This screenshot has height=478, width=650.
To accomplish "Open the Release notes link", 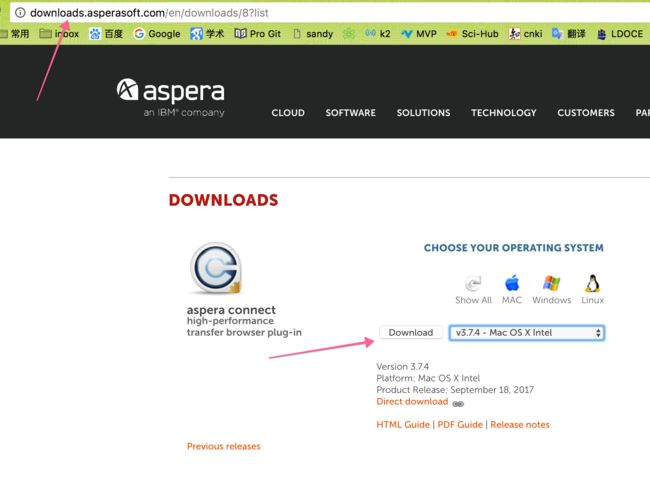I will click(520, 425).
